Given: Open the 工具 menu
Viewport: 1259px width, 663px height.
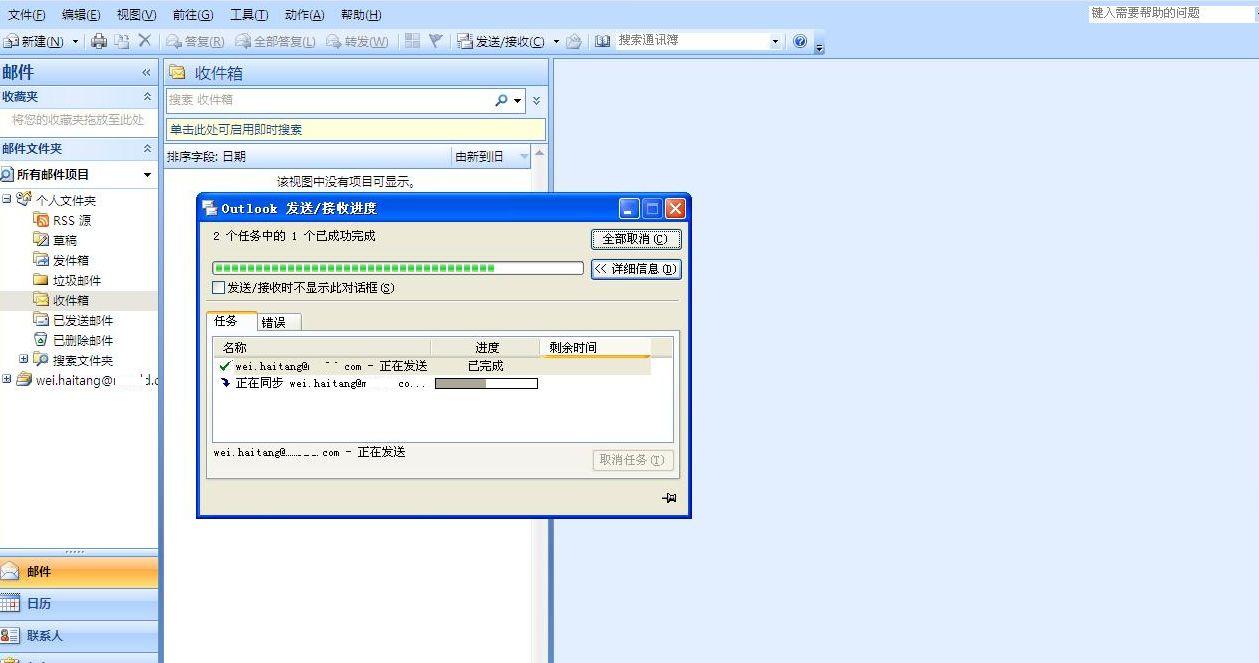Looking at the screenshot, I should pyautogui.click(x=249, y=15).
